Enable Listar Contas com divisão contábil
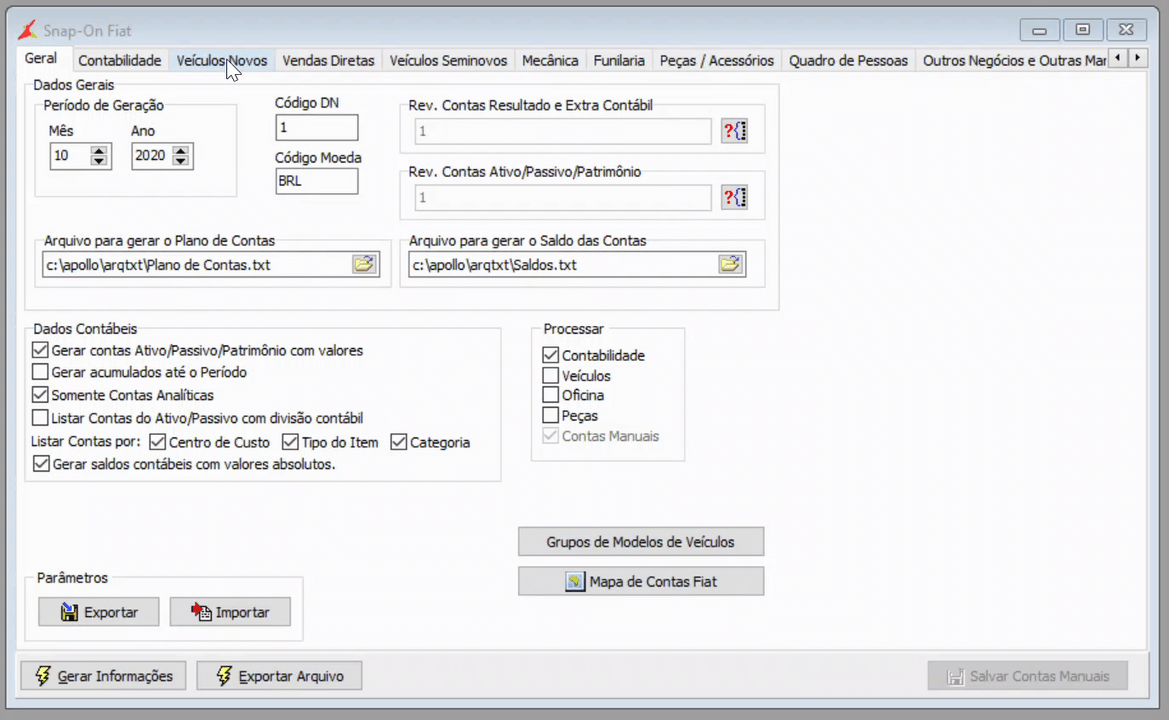1169x720 pixels. click(40, 418)
